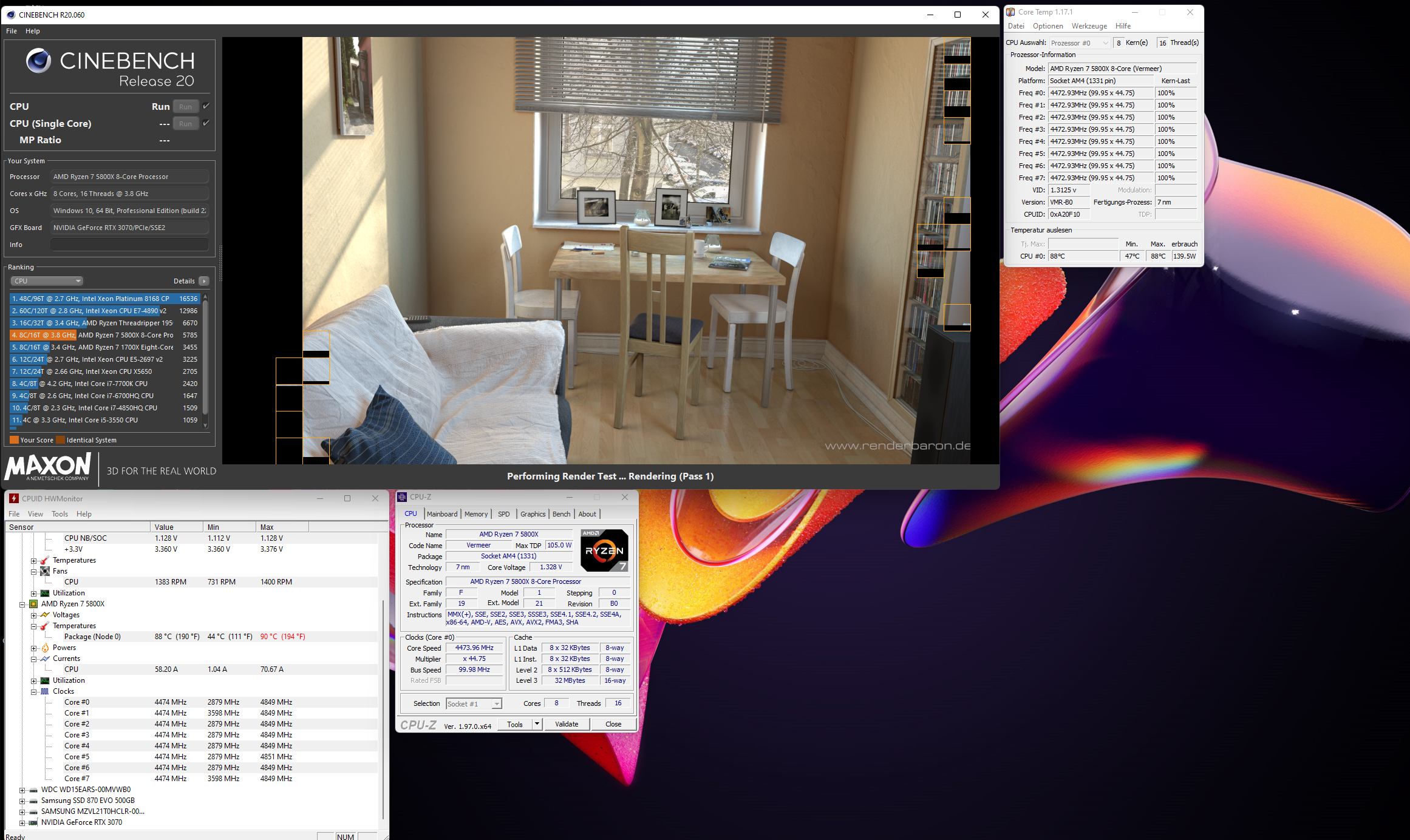1410x840 pixels.
Task: Toggle the CPU (Single Core) checkbox
Action: tap(206, 123)
